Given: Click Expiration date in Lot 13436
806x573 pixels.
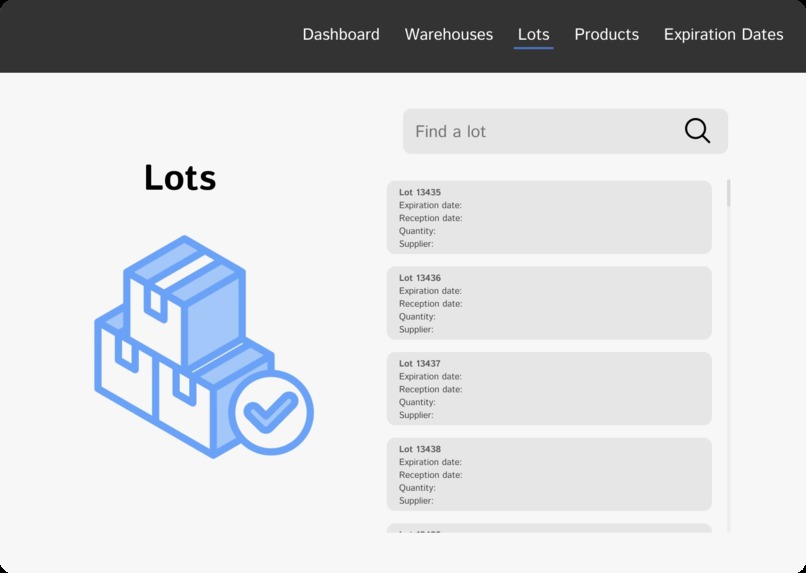Looking at the screenshot, I should tap(430, 291).
